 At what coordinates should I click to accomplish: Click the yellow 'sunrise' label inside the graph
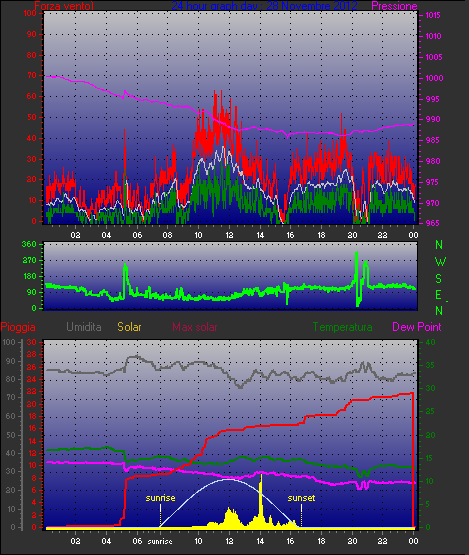coord(160,498)
